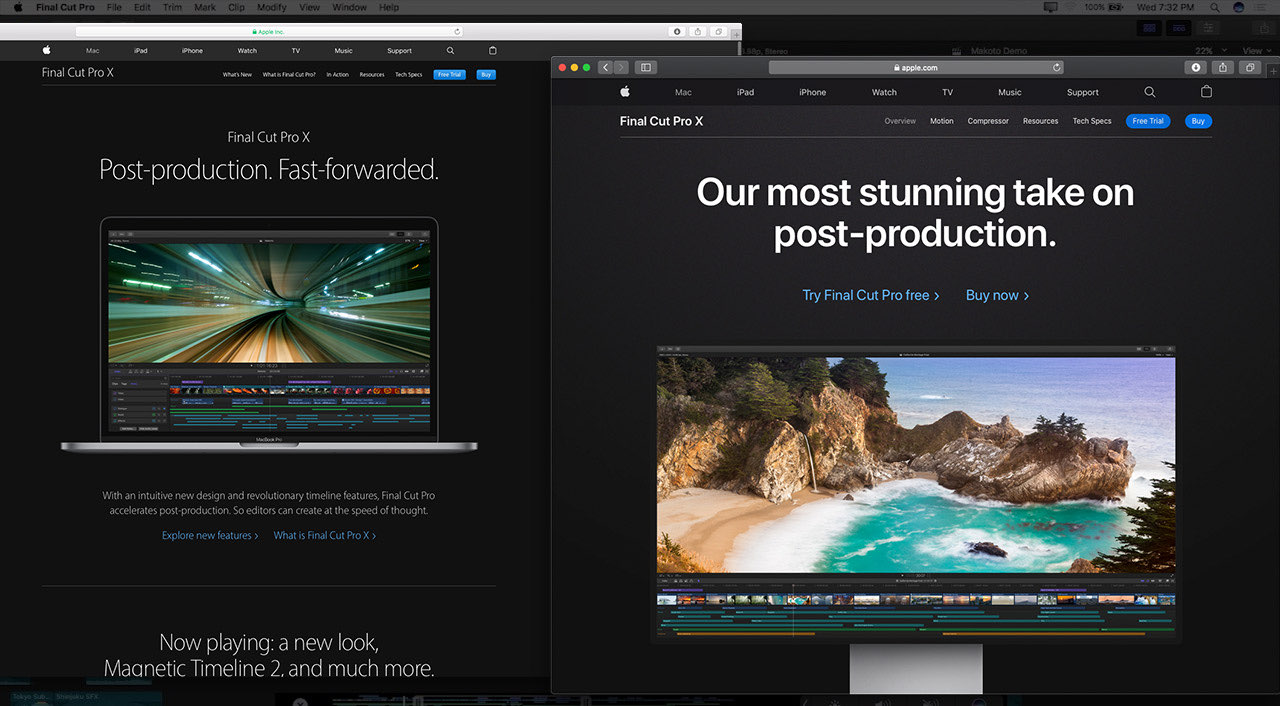
Task: Toggle the Final Cut Pro timeline panel button
Action: [1180, 28]
